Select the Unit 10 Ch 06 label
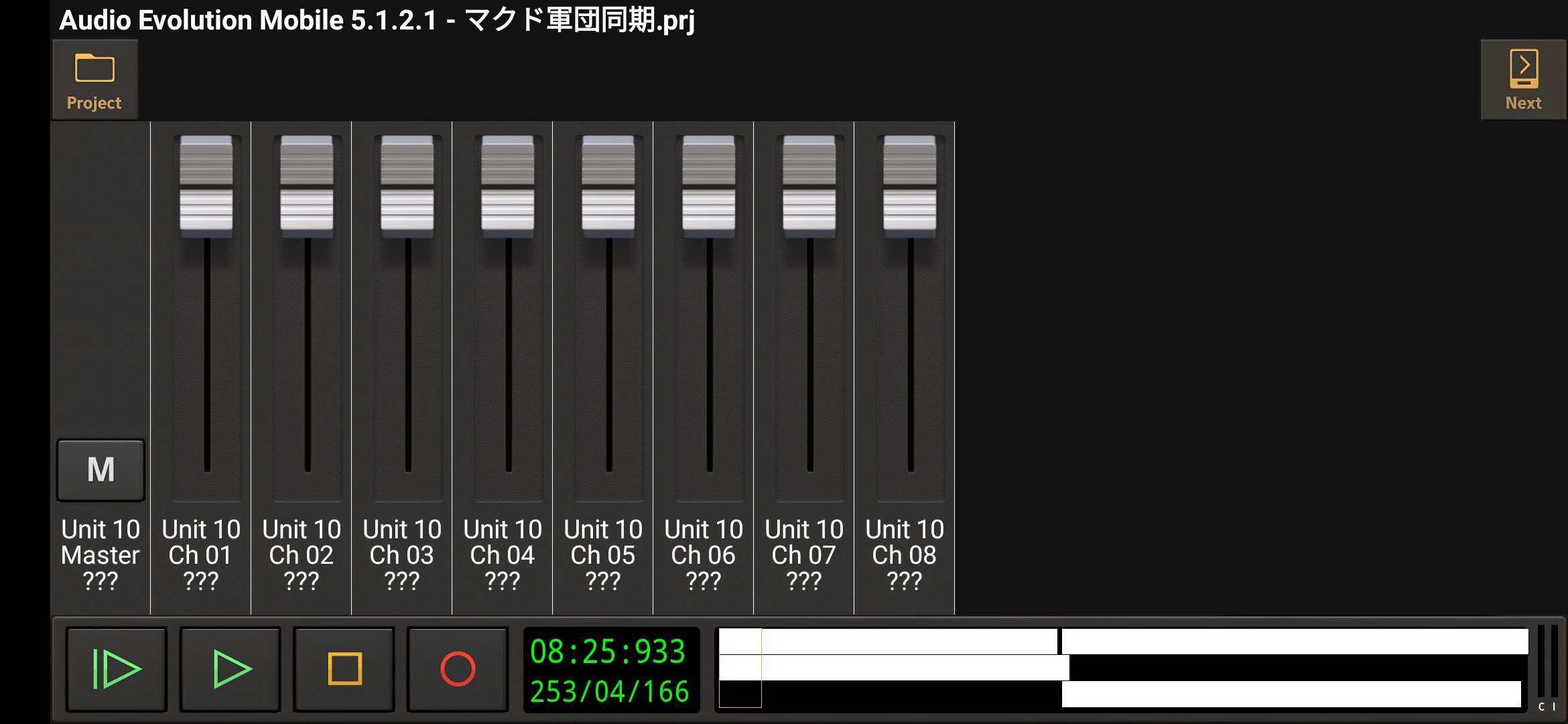Viewport: 1568px width, 724px height. coord(704,555)
